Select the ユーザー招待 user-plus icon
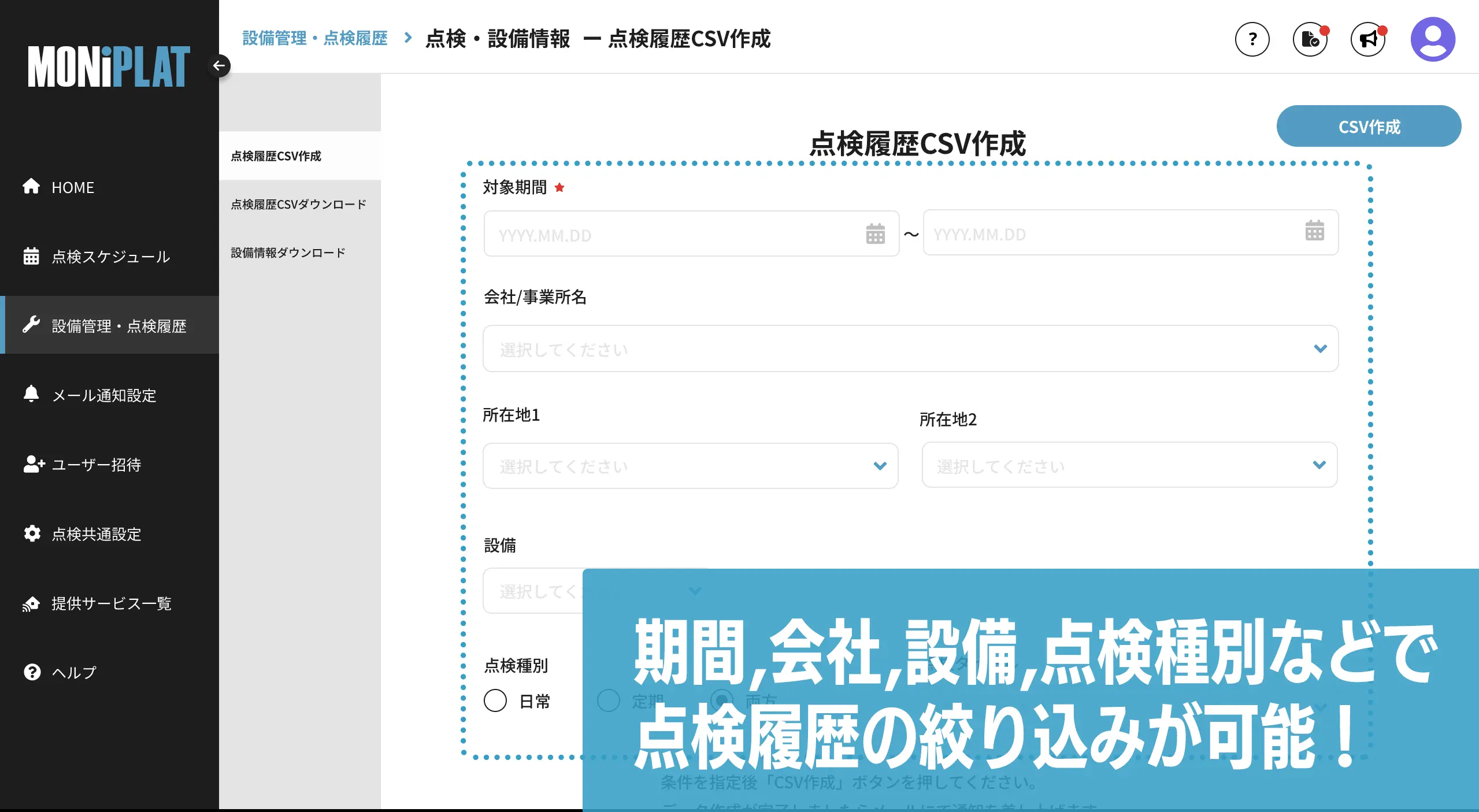1479x812 pixels. coord(34,465)
